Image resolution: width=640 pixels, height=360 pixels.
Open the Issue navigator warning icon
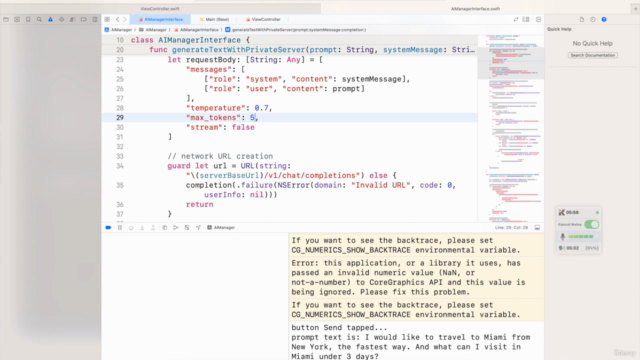(50, 19)
